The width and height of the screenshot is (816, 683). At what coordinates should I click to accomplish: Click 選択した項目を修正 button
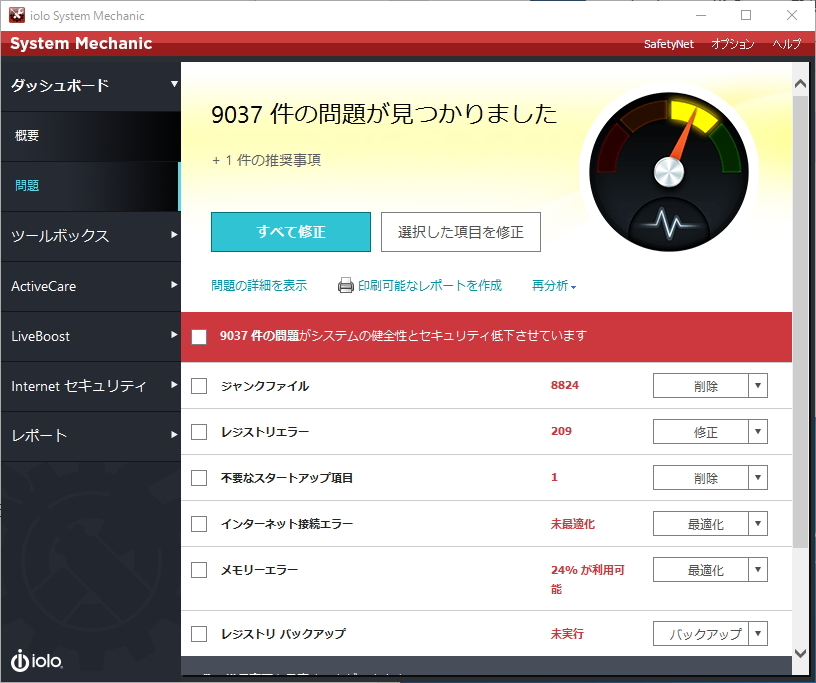point(461,232)
